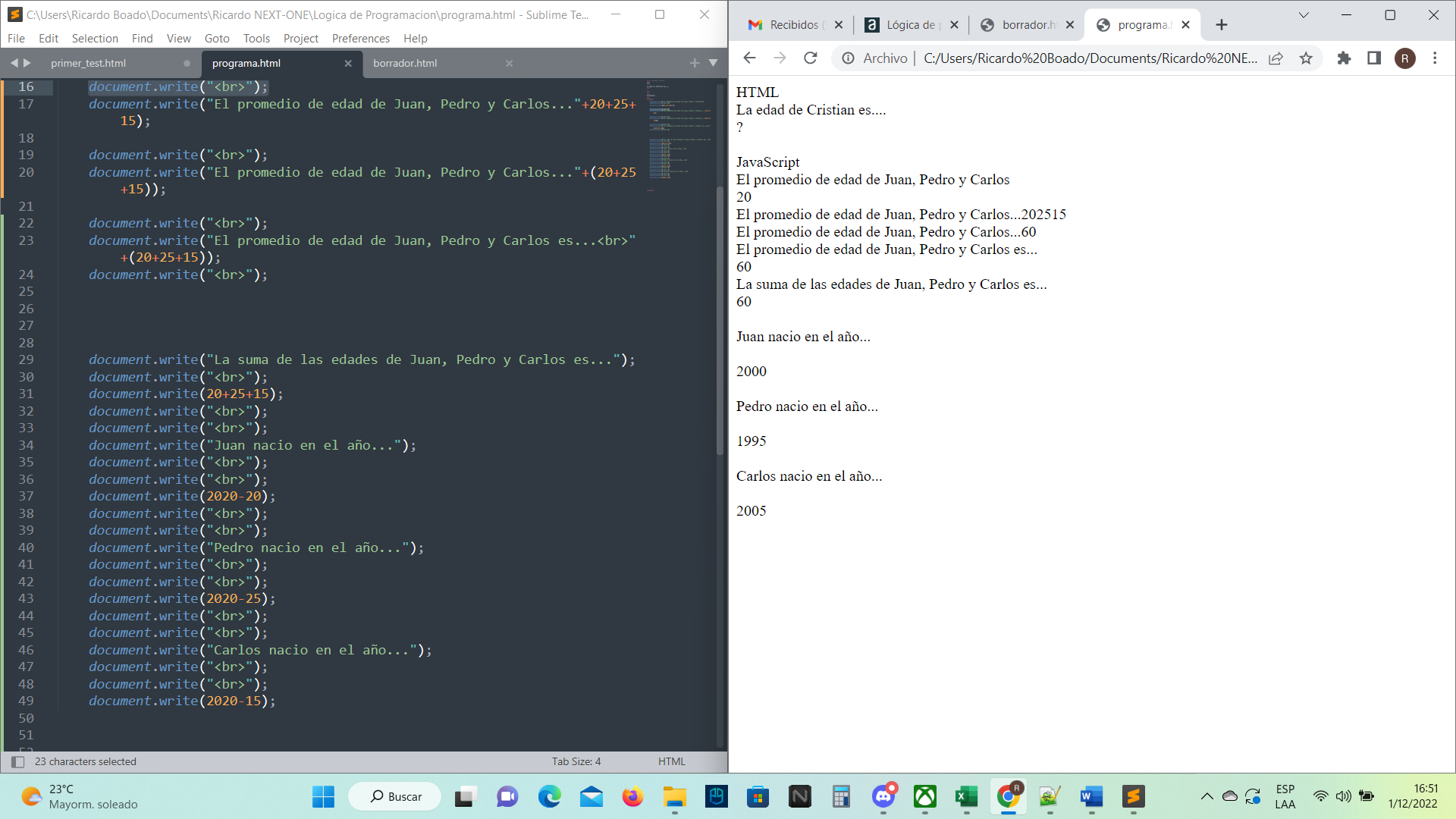Go to next tab with right arrow
Screen dimensions: 1456x819
[27, 63]
